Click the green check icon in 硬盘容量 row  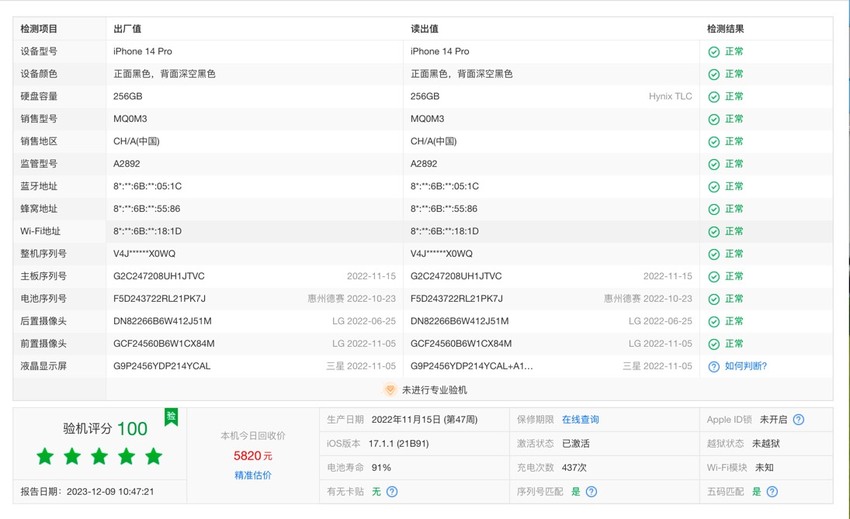point(714,97)
